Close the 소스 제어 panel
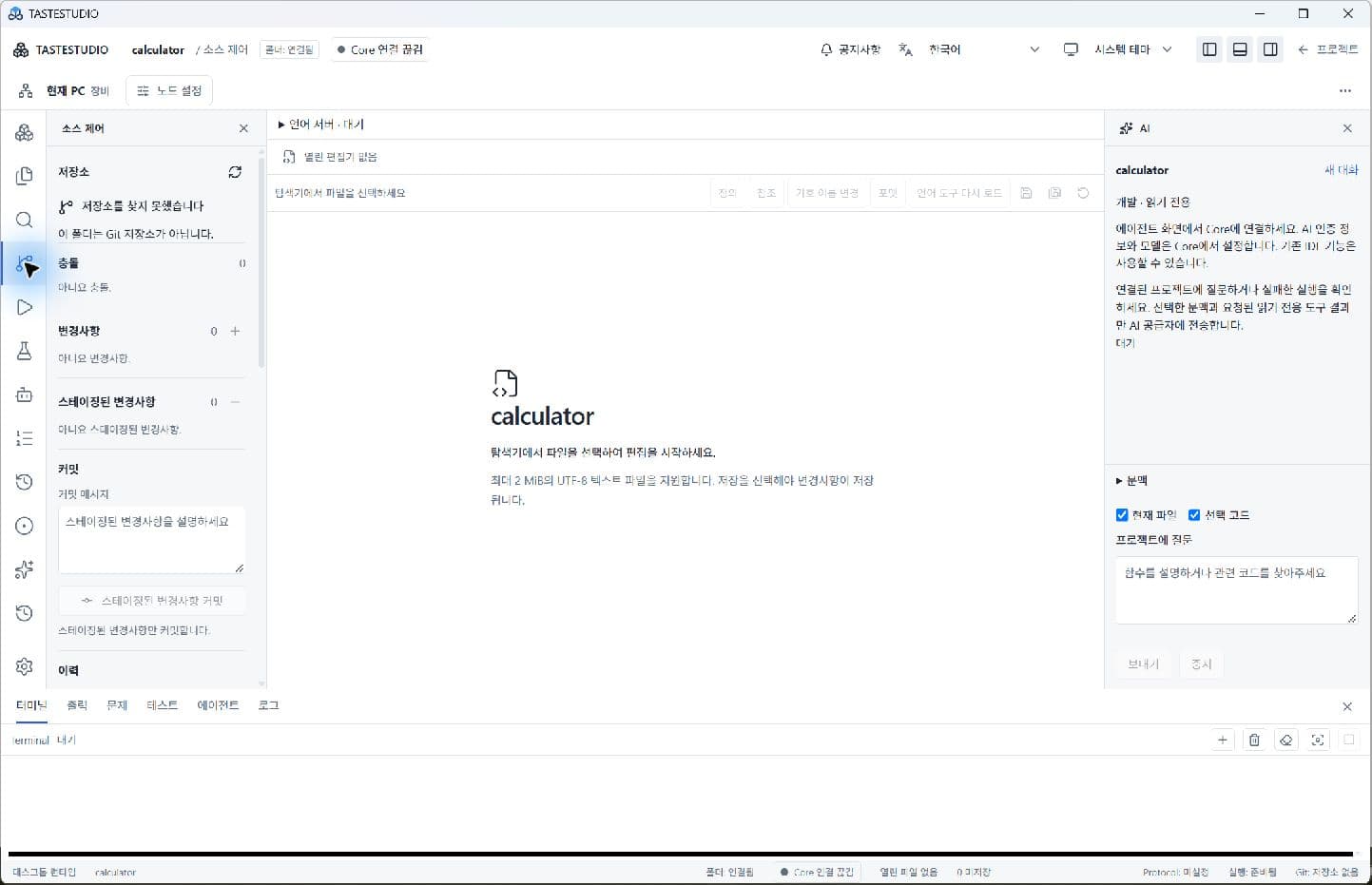This screenshot has width=1372, height=885. tap(243, 128)
